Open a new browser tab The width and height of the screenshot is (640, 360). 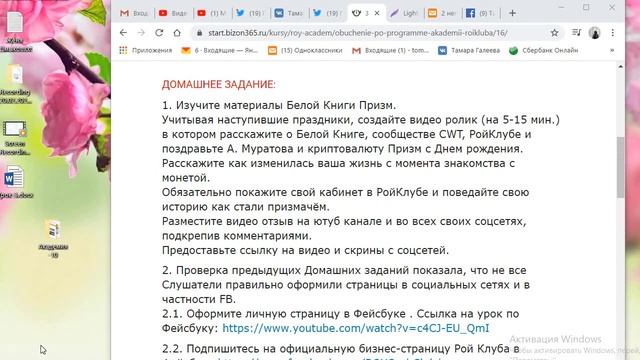coord(512,13)
